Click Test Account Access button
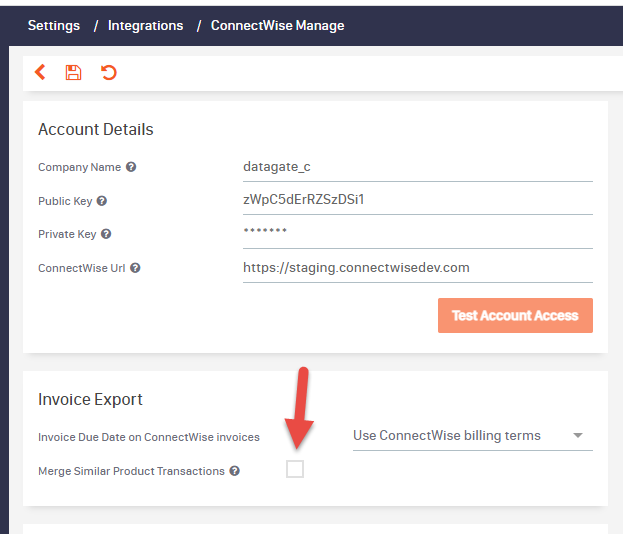Viewport: 623px width, 534px height. (515, 315)
